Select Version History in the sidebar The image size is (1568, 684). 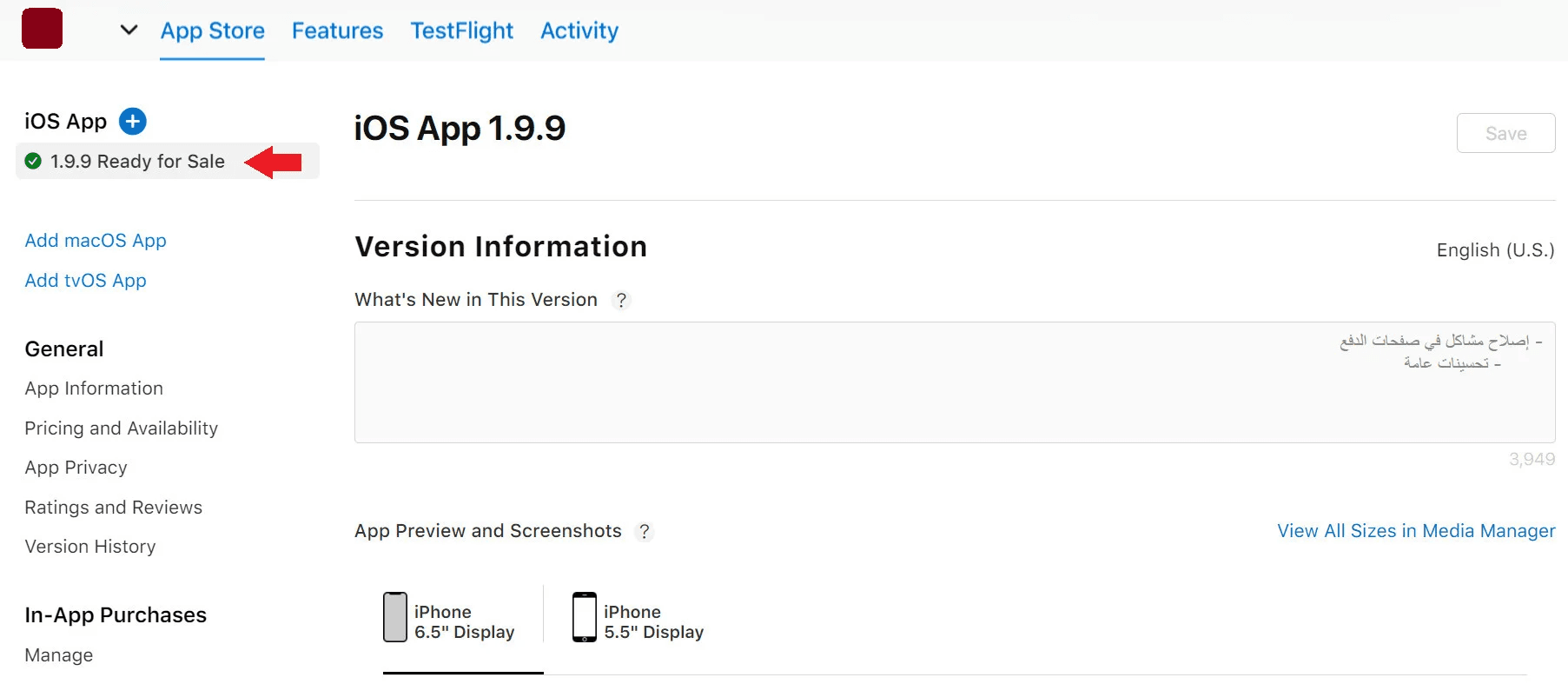coord(90,547)
